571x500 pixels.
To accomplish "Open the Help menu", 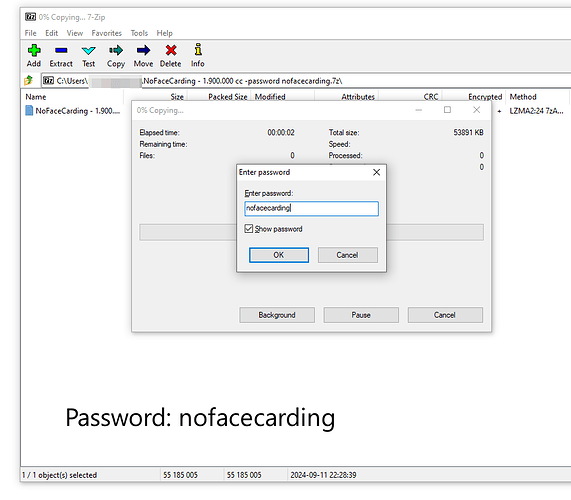I will 164,33.
